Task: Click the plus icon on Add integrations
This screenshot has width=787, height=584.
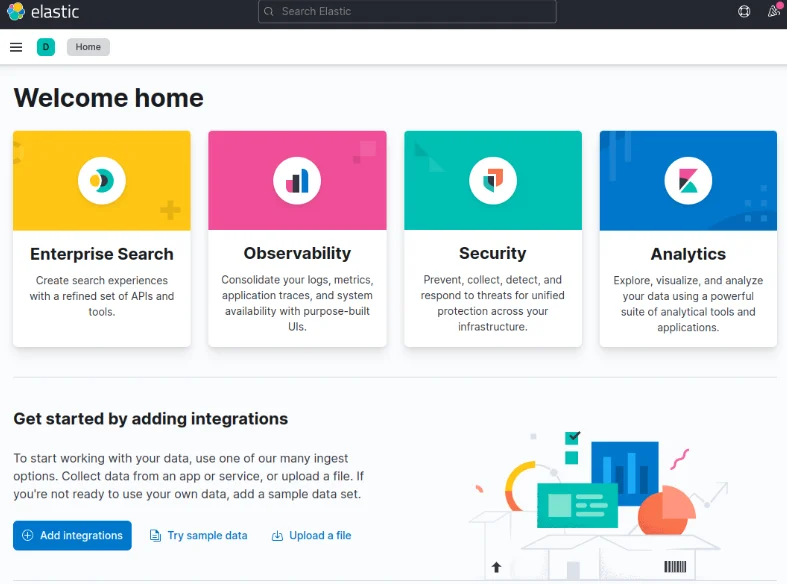Action: (28, 535)
